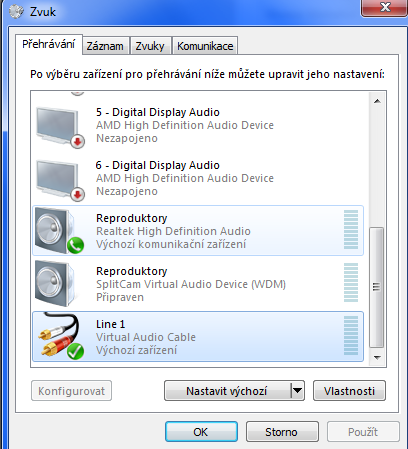The height and width of the screenshot is (449, 408).
Task: Switch to the Přehrávání tab
Action: [x=49, y=44]
